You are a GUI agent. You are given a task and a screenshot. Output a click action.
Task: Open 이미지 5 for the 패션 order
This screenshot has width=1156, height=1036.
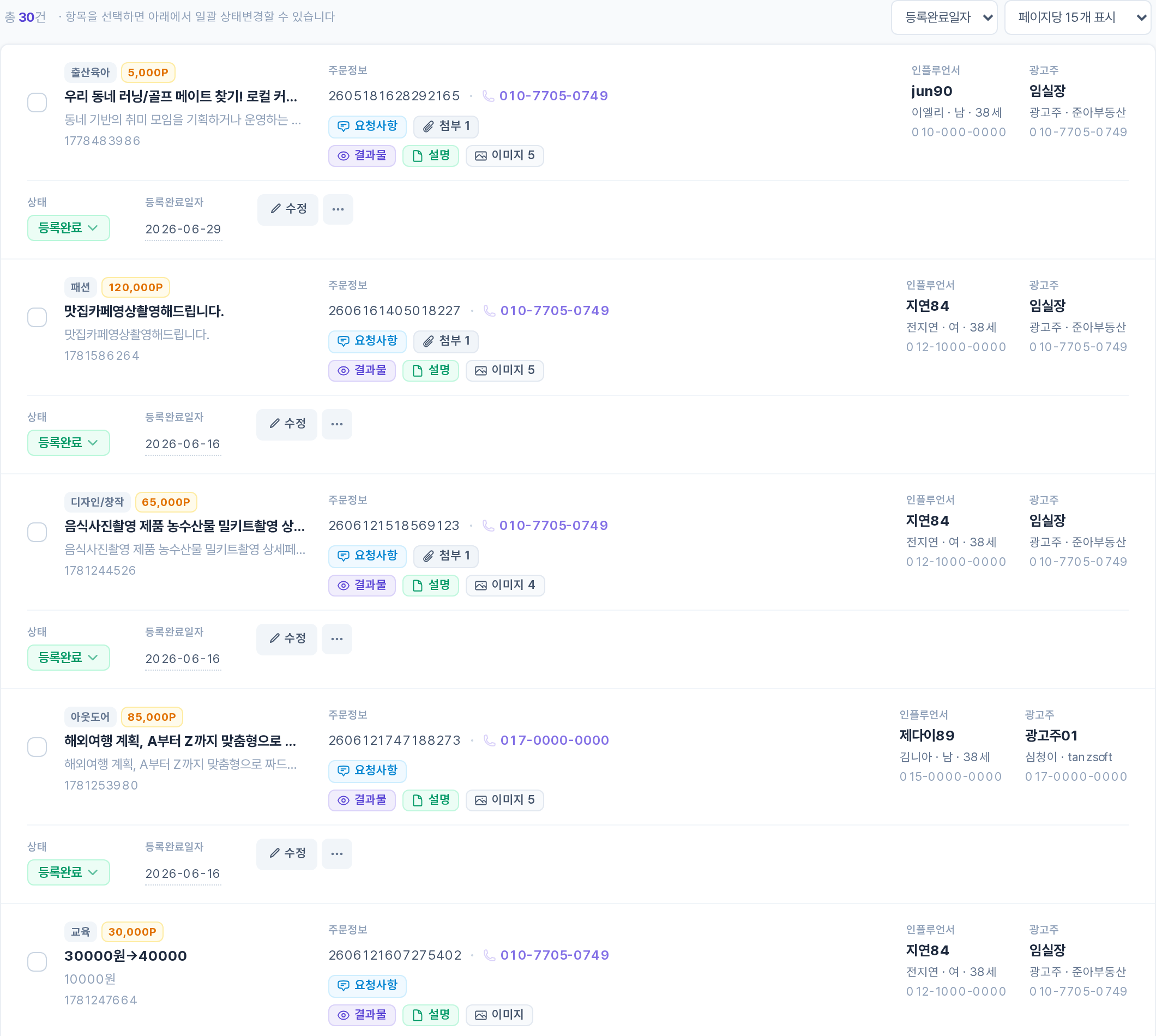(504, 371)
